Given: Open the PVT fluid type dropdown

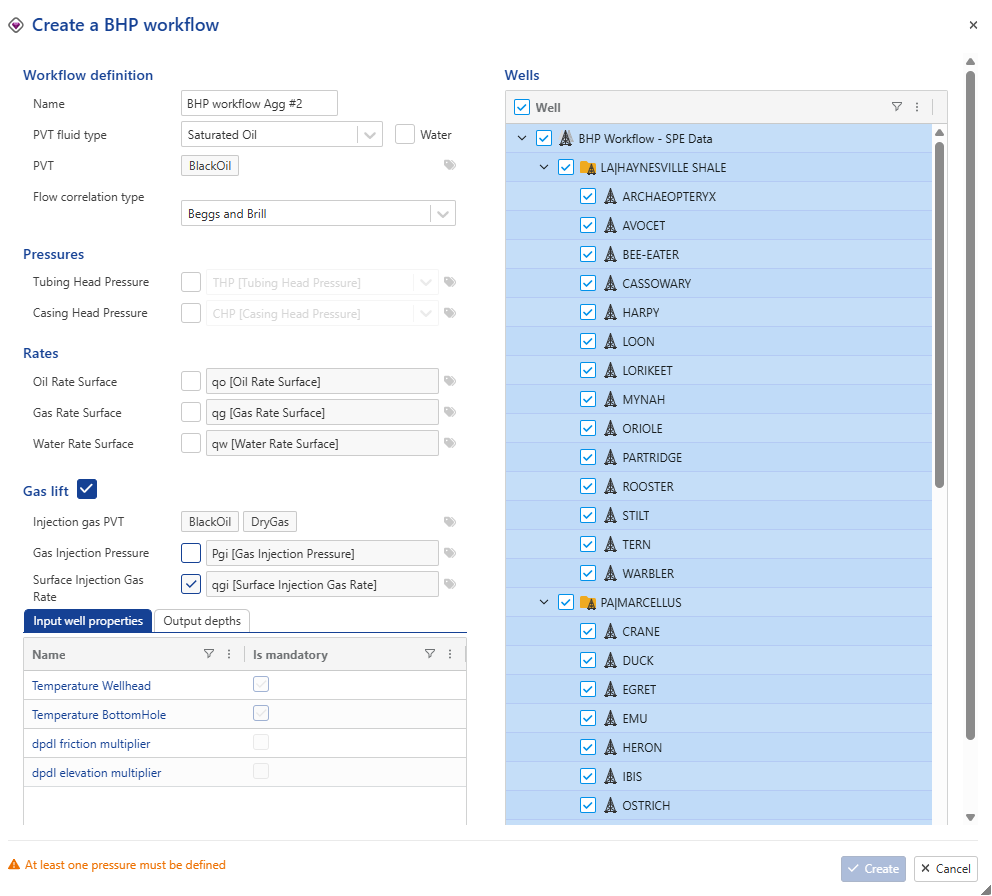Looking at the screenshot, I should 370,134.
